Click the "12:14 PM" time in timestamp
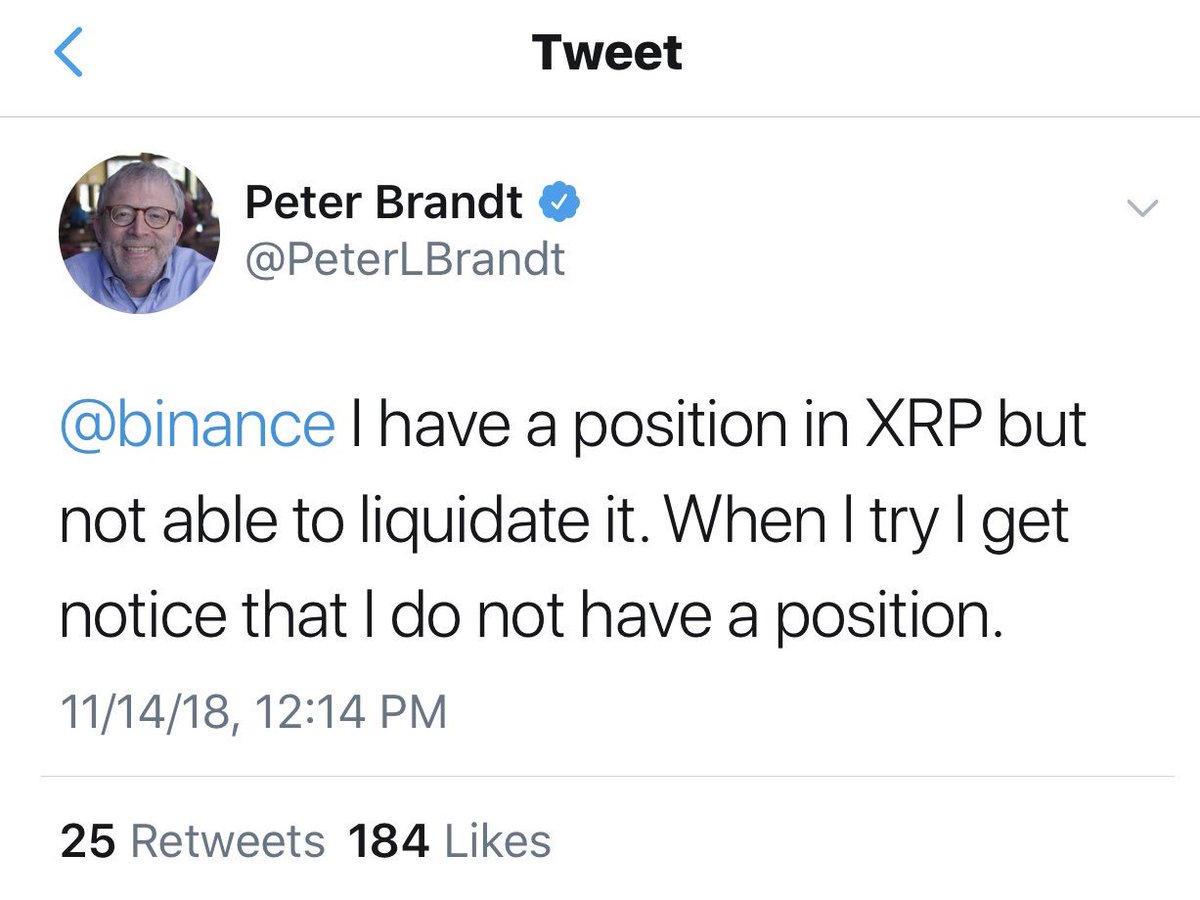 [350, 714]
